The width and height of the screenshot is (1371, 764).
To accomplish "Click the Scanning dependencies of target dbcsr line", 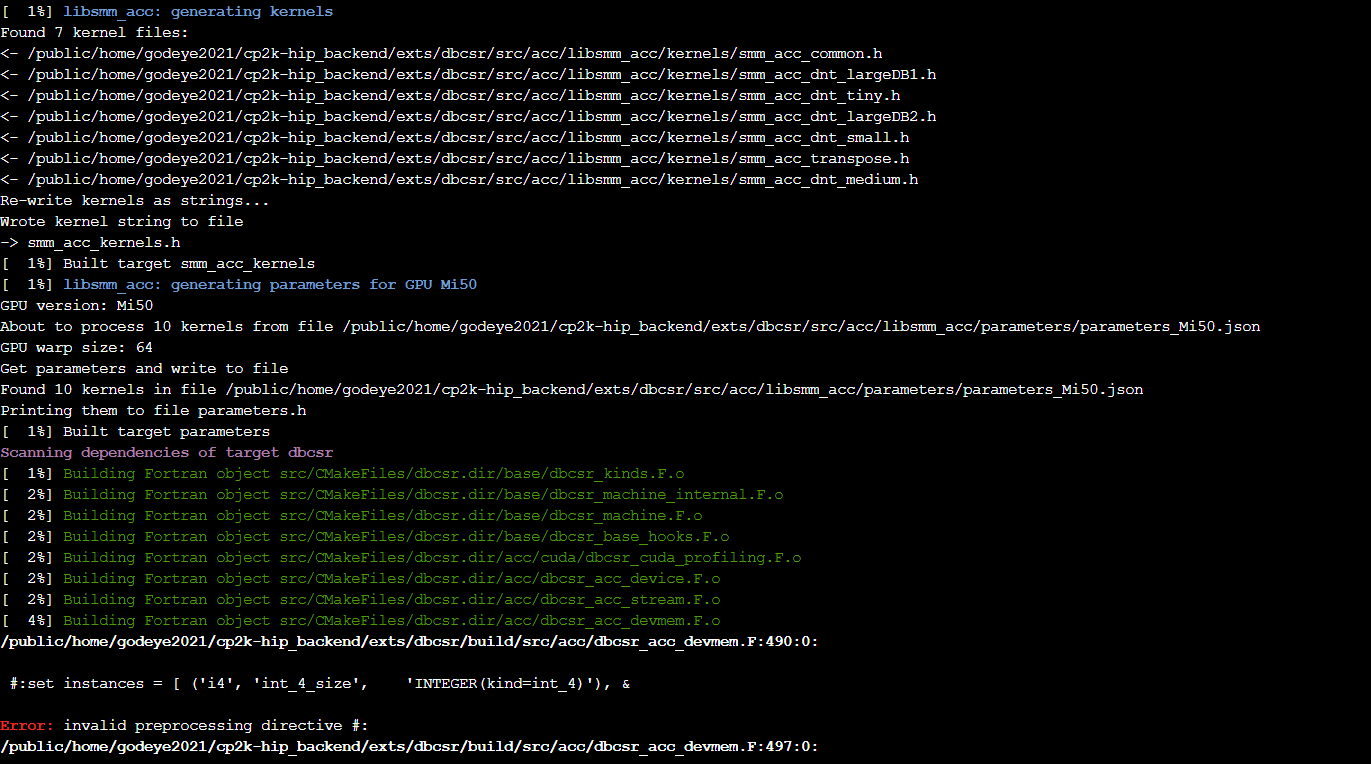I will (x=165, y=452).
